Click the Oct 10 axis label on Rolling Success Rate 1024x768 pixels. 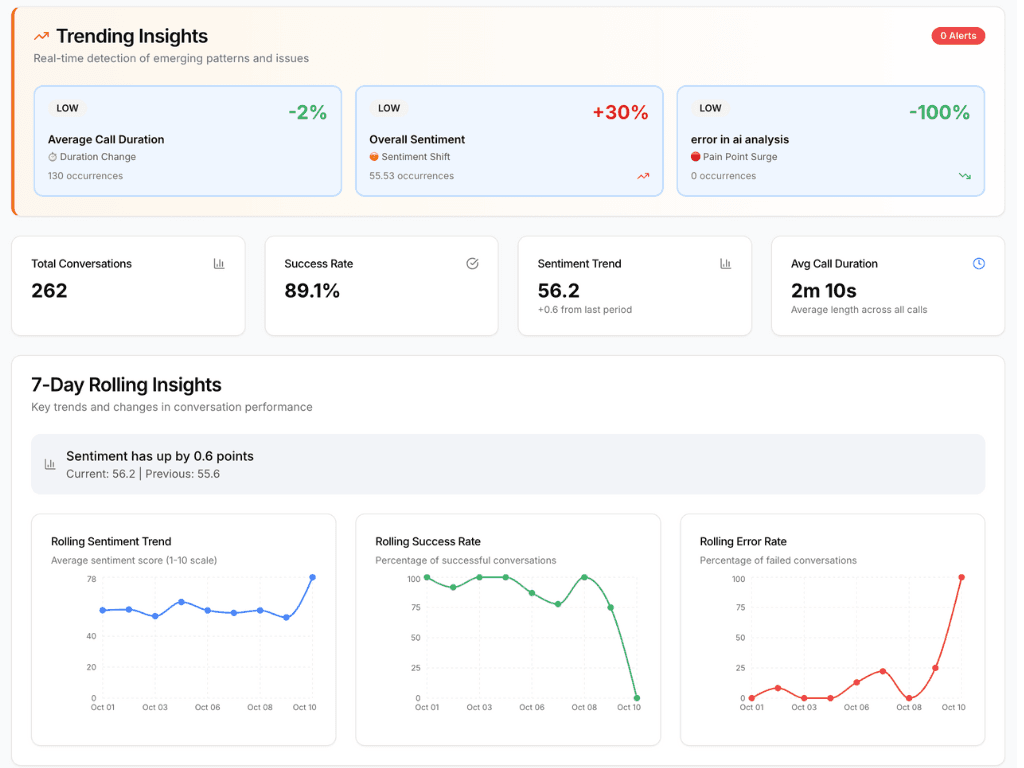click(631, 706)
